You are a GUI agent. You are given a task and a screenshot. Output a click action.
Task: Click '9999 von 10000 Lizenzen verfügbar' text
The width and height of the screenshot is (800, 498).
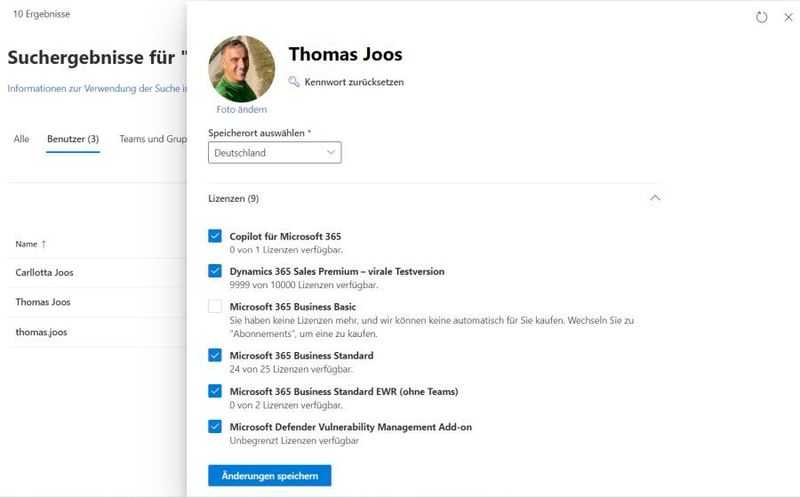(304, 285)
